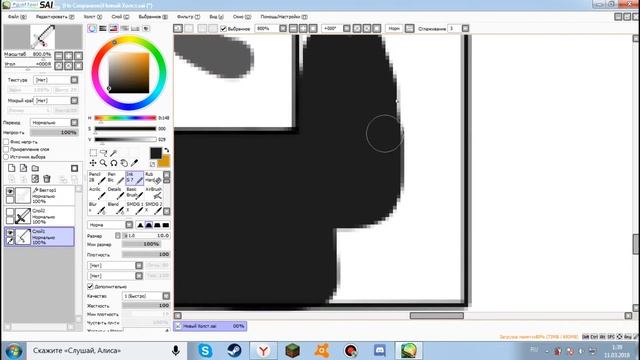Hide the selected bottom layer with eye icon
The image size is (640, 360).
click(10, 233)
